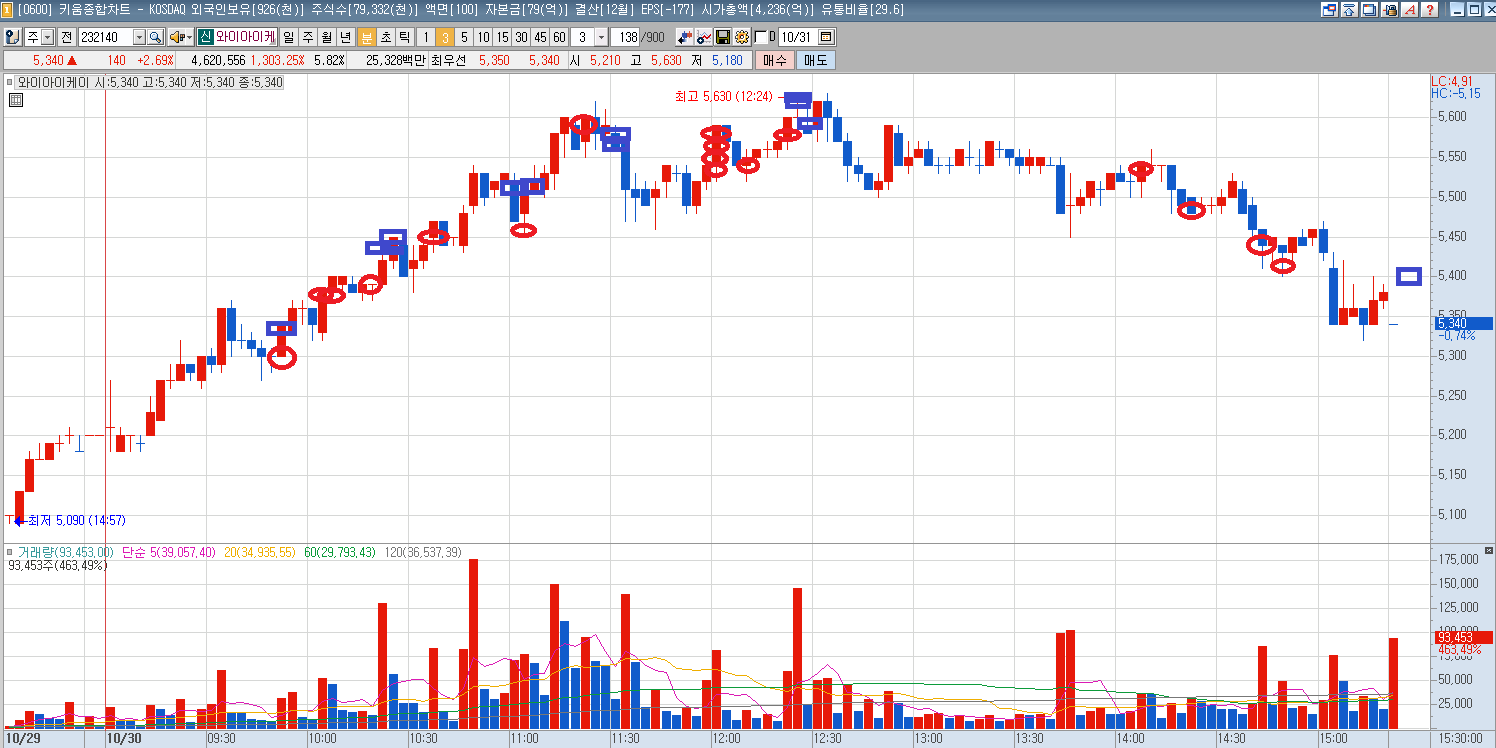Image resolution: width=1496 pixels, height=748 pixels.
Task: Click the 최고 5,630 (12:24) high label
Action: coord(724,97)
